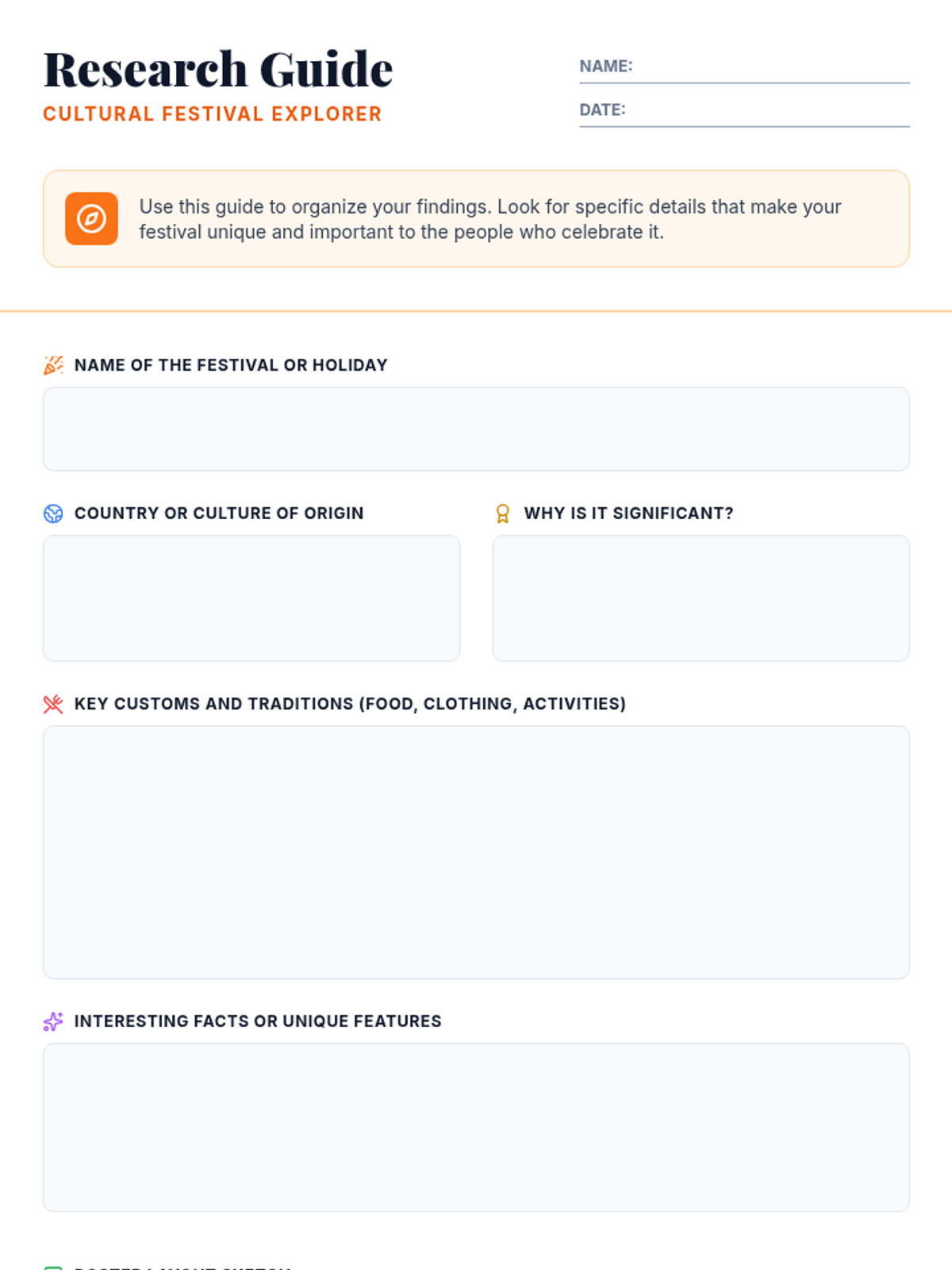Select the Cultural Festival Explorer subtitle
The height and width of the screenshot is (1270, 952).
pos(213,114)
